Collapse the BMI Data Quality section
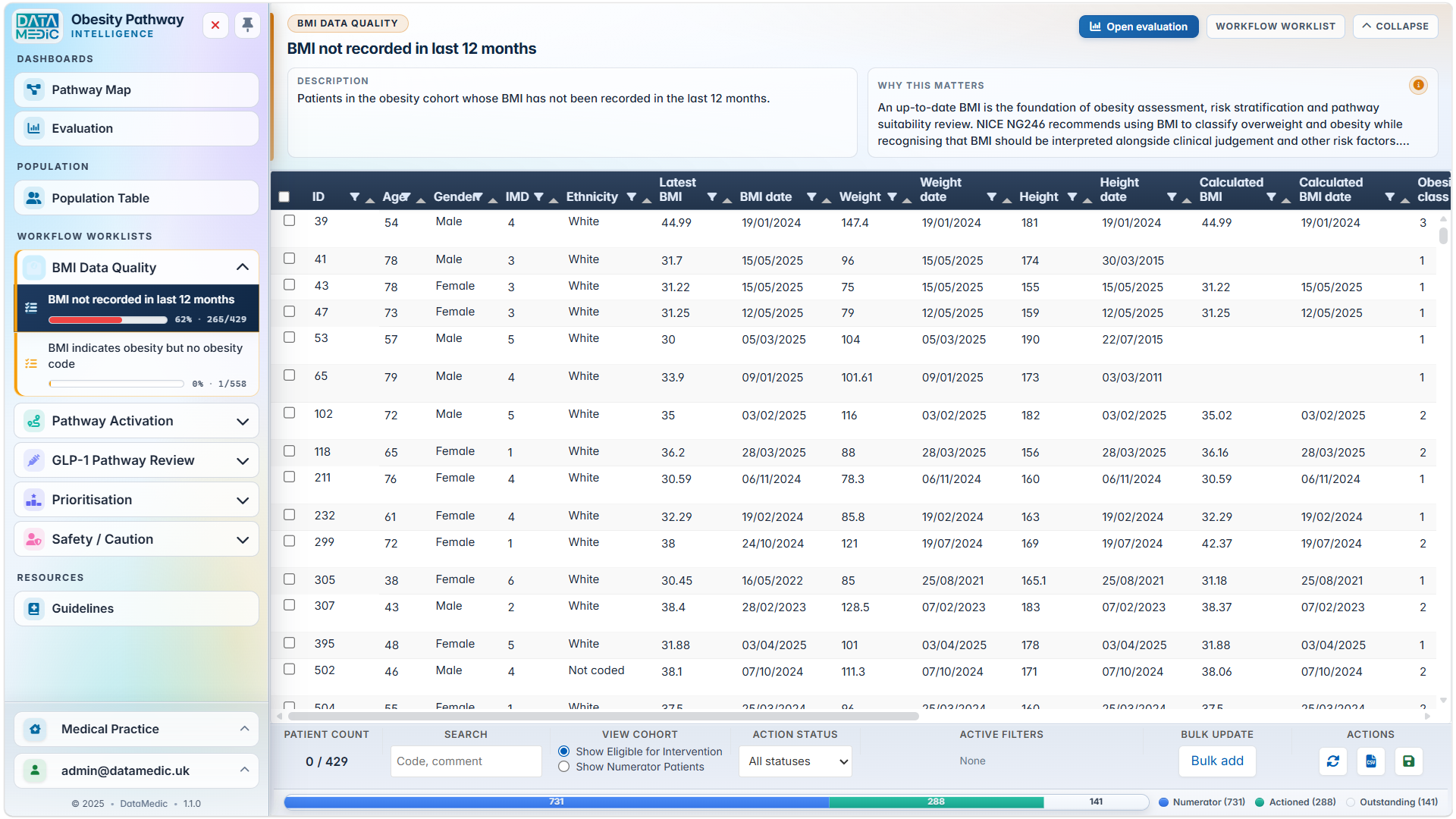 243,267
